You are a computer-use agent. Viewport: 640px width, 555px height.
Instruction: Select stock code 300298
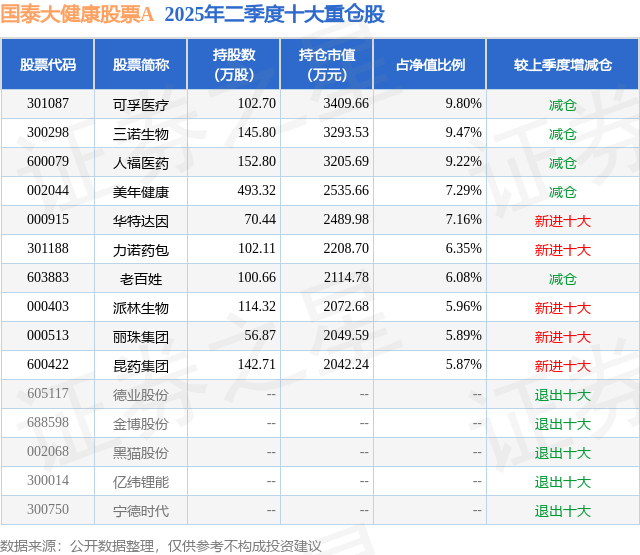(48, 133)
